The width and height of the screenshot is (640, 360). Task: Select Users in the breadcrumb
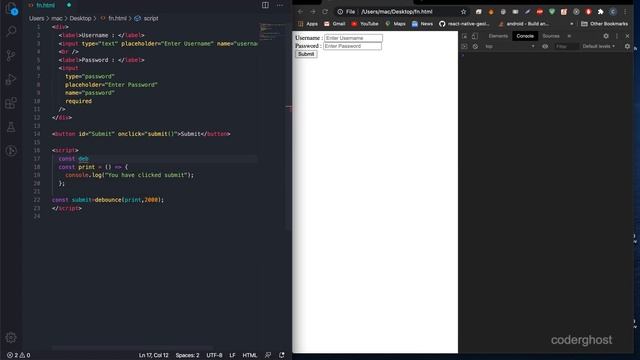pos(36,18)
